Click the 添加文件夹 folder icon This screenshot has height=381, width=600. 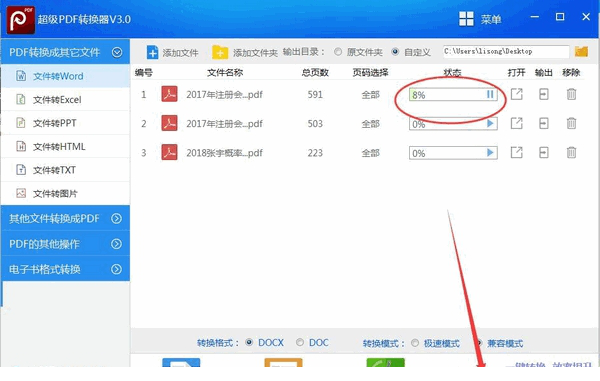point(220,52)
